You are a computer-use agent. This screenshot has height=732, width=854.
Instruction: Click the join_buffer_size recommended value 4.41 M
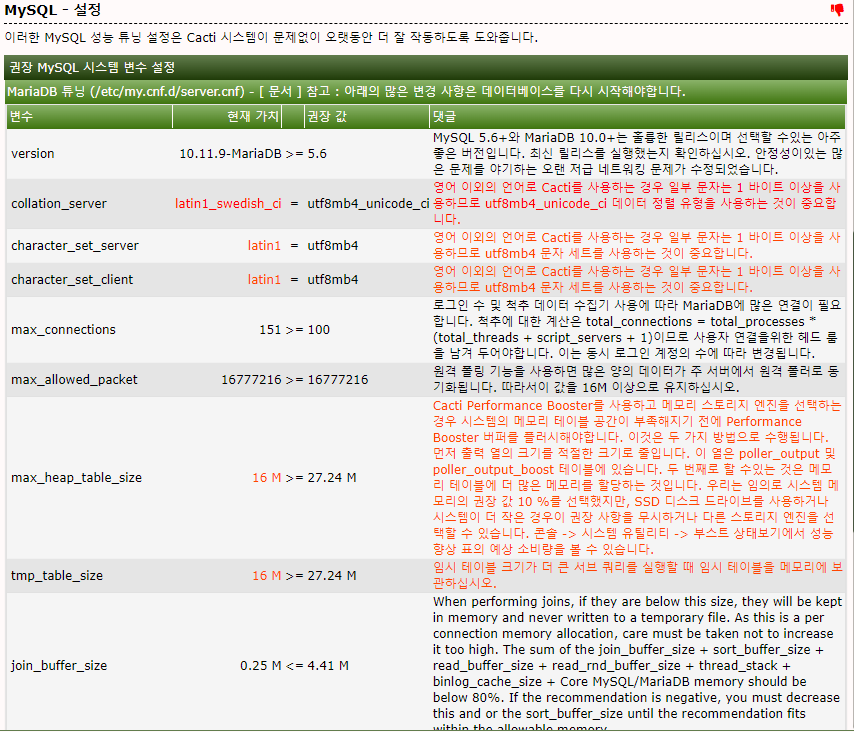pos(328,666)
